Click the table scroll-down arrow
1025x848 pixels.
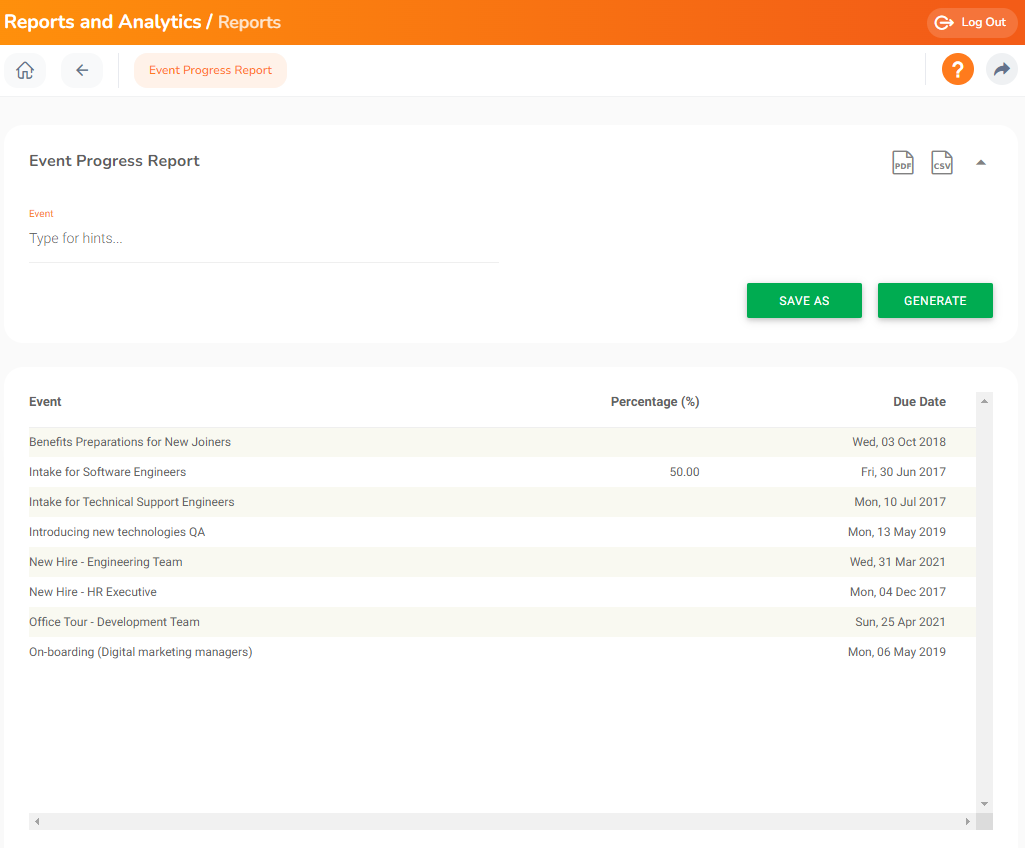984,804
